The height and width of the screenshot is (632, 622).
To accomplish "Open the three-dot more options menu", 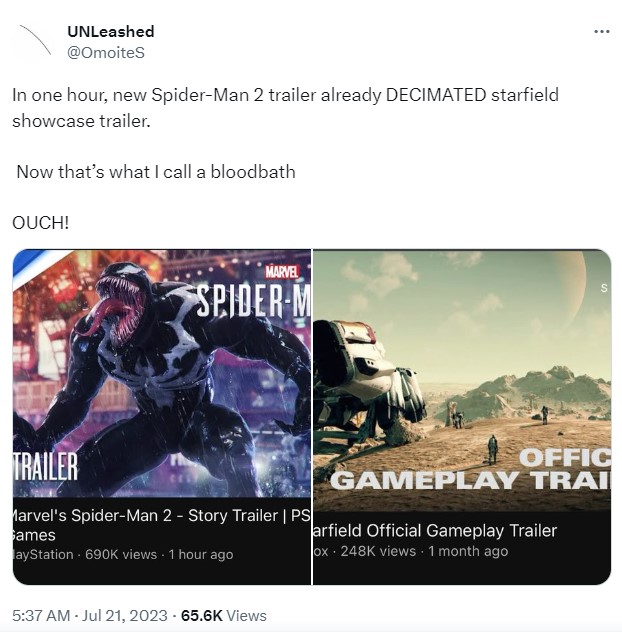I will 601,31.
